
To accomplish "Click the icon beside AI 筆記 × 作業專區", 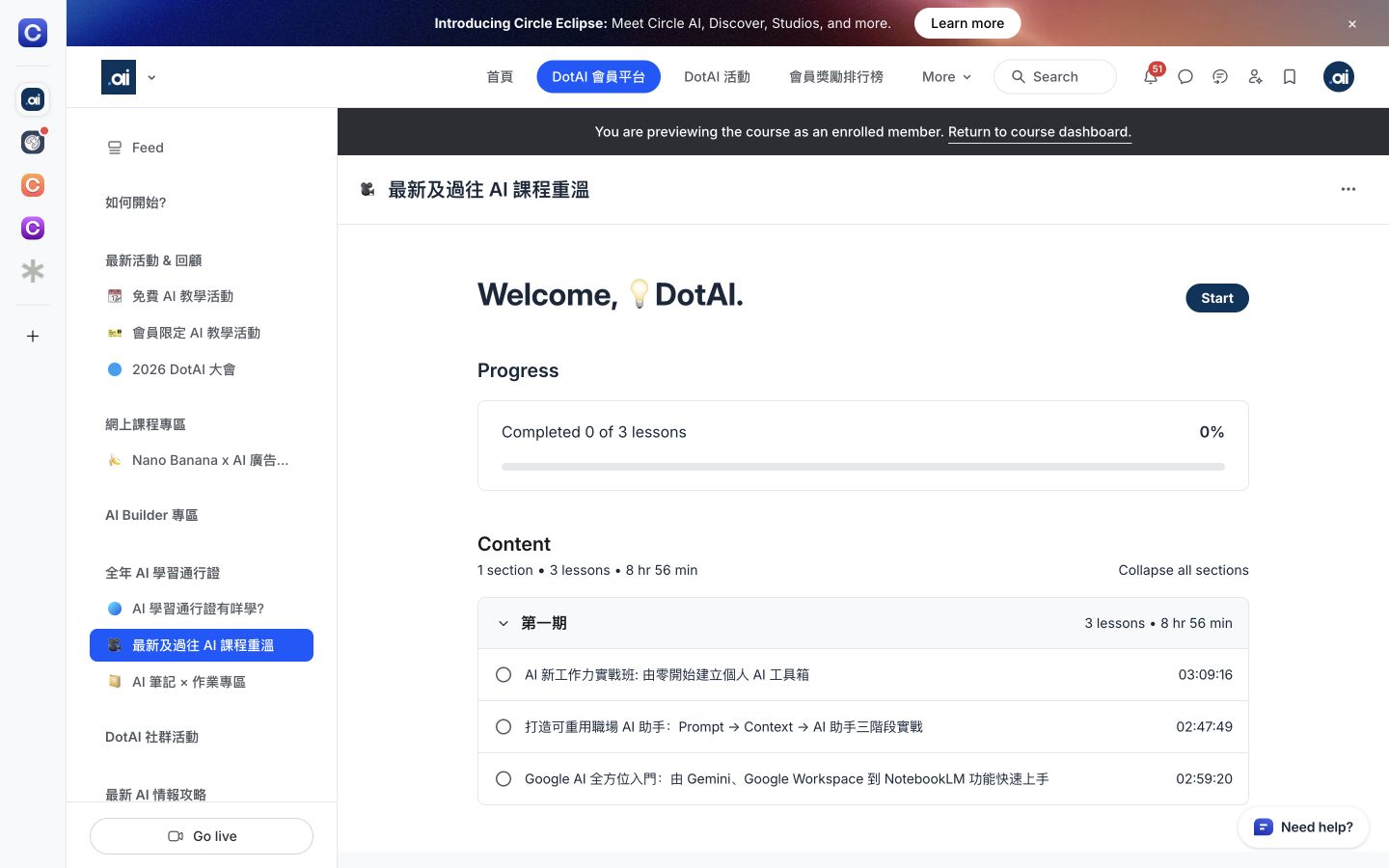I will [115, 682].
